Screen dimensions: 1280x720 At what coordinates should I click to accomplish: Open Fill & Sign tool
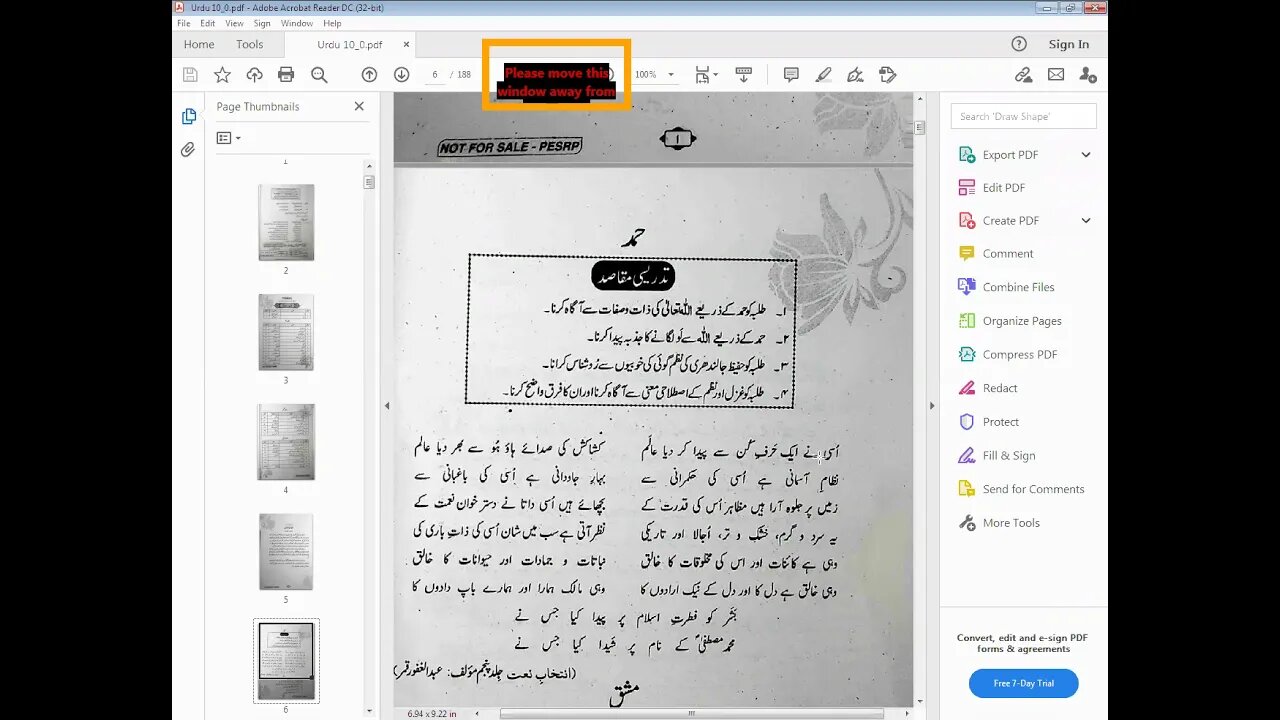tap(1008, 456)
